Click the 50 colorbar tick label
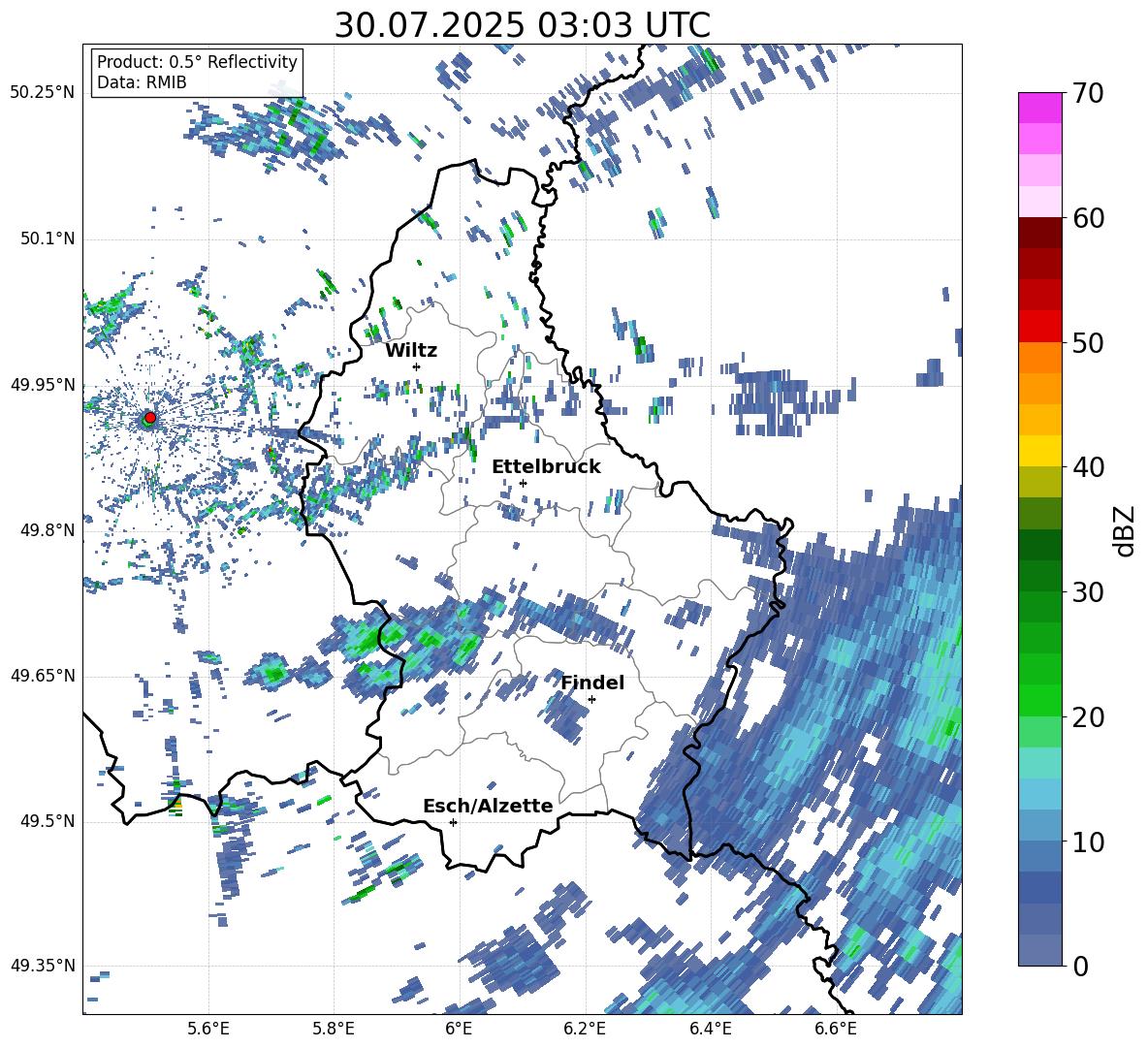The image size is (1148, 1048). 1087,342
